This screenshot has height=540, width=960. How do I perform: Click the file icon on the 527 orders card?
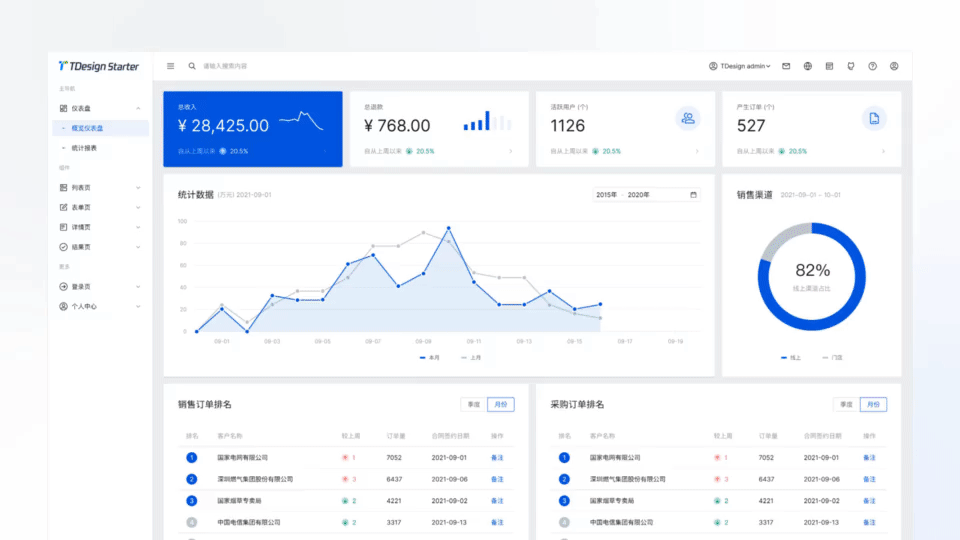tap(874, 118)
